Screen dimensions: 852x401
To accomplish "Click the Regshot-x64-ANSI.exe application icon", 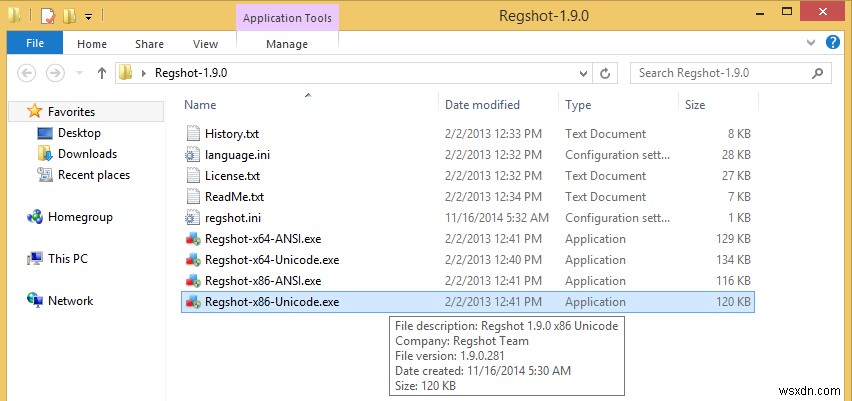I will pyautogui.click(x=193, y=239).
